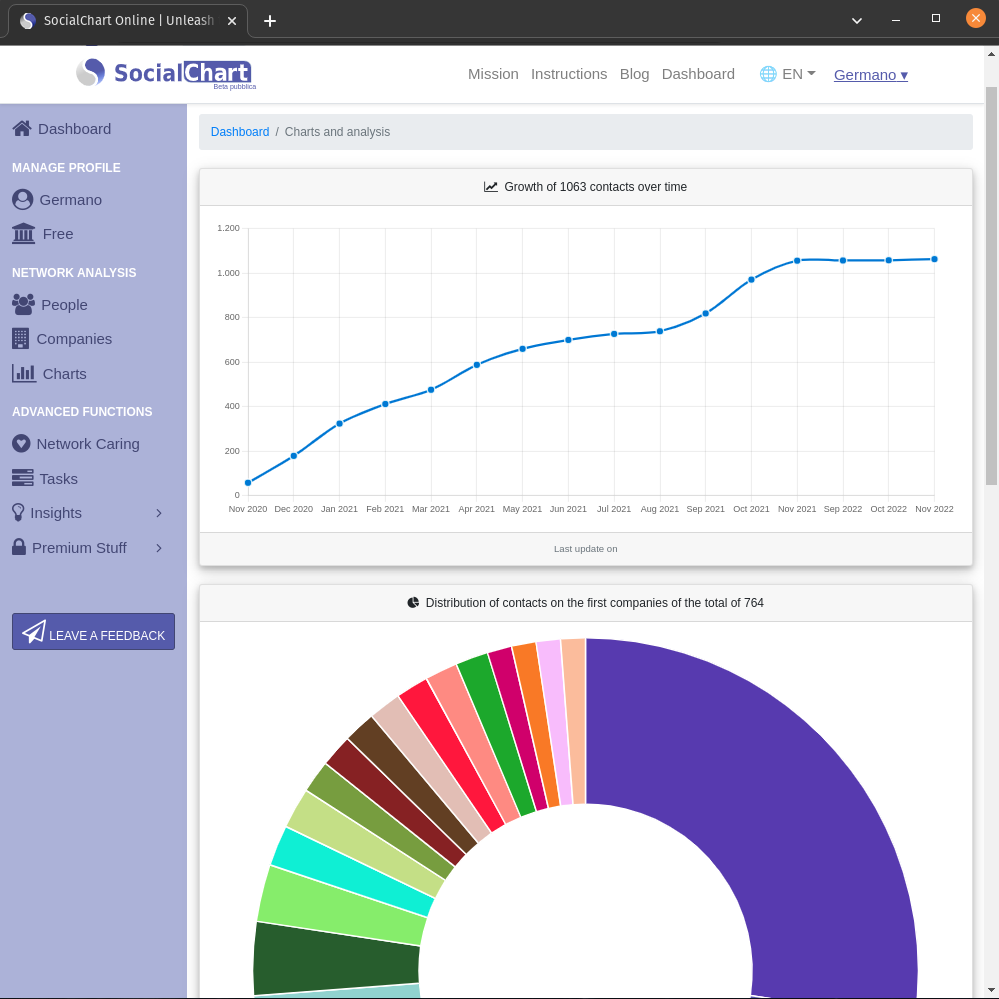Select Companies in the sidebar
Image resolution: width=999 pixels, height=999 pixels.
click(74, 339)
